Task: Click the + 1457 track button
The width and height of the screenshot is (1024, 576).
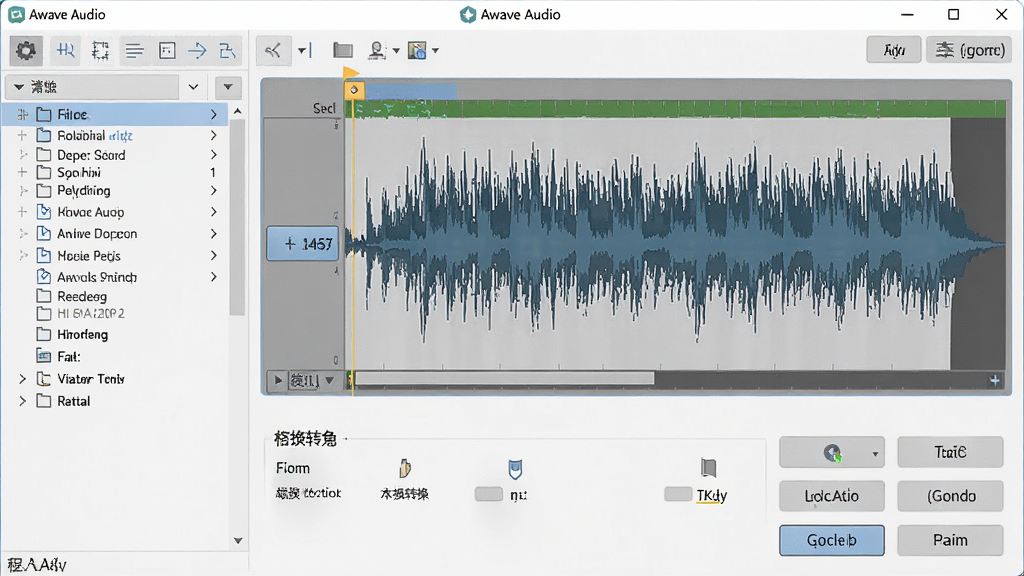Action: (x=303, y=244)
